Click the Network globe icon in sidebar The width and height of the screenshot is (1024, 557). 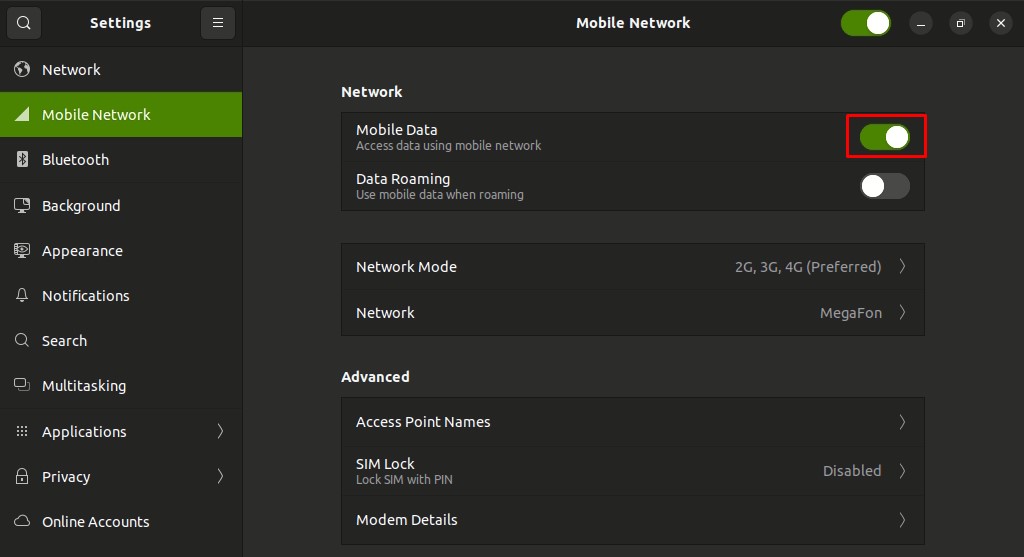pyautogui.click(x=22, y=70)
